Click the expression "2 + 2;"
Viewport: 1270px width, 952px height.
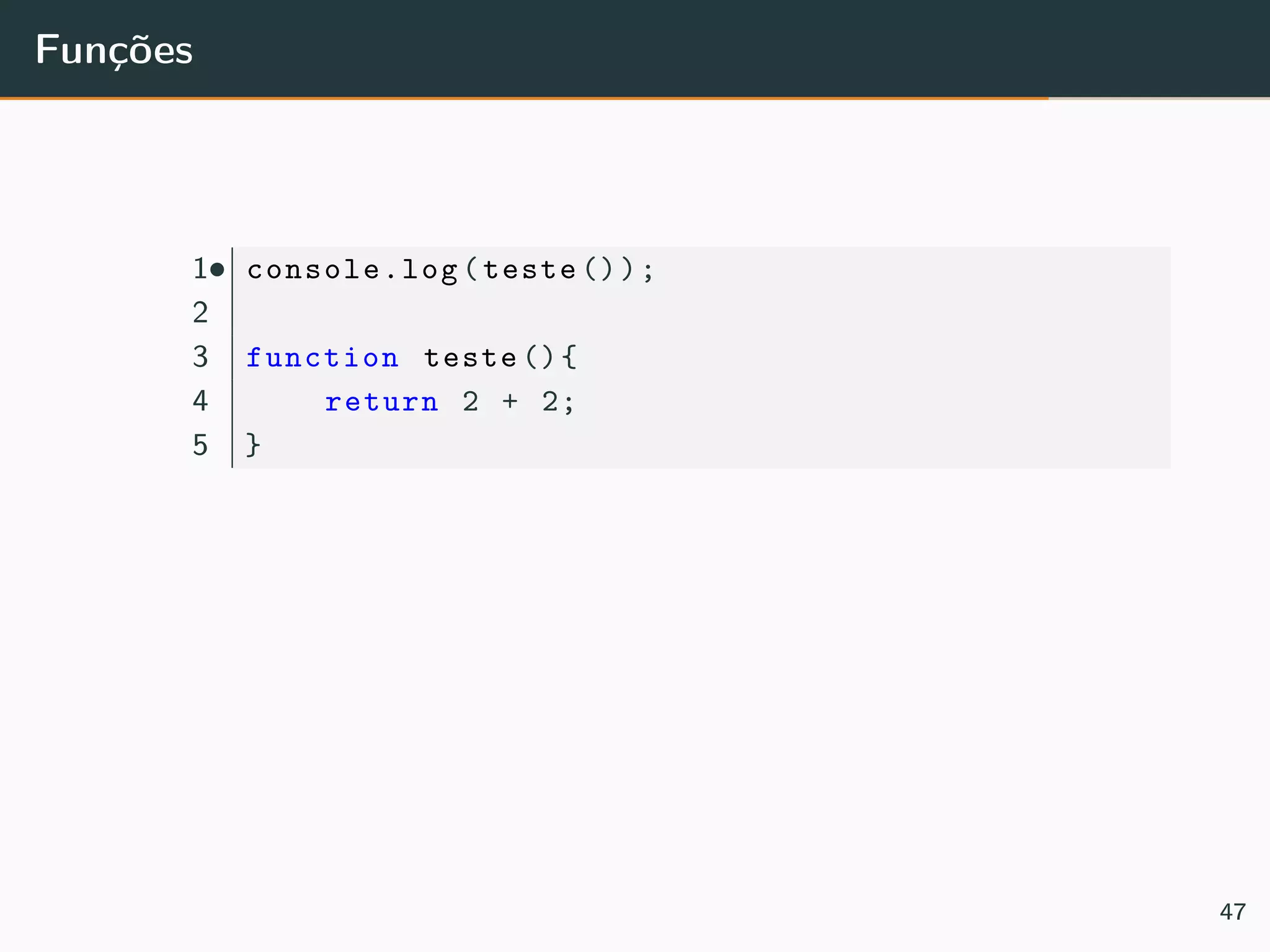518,402
